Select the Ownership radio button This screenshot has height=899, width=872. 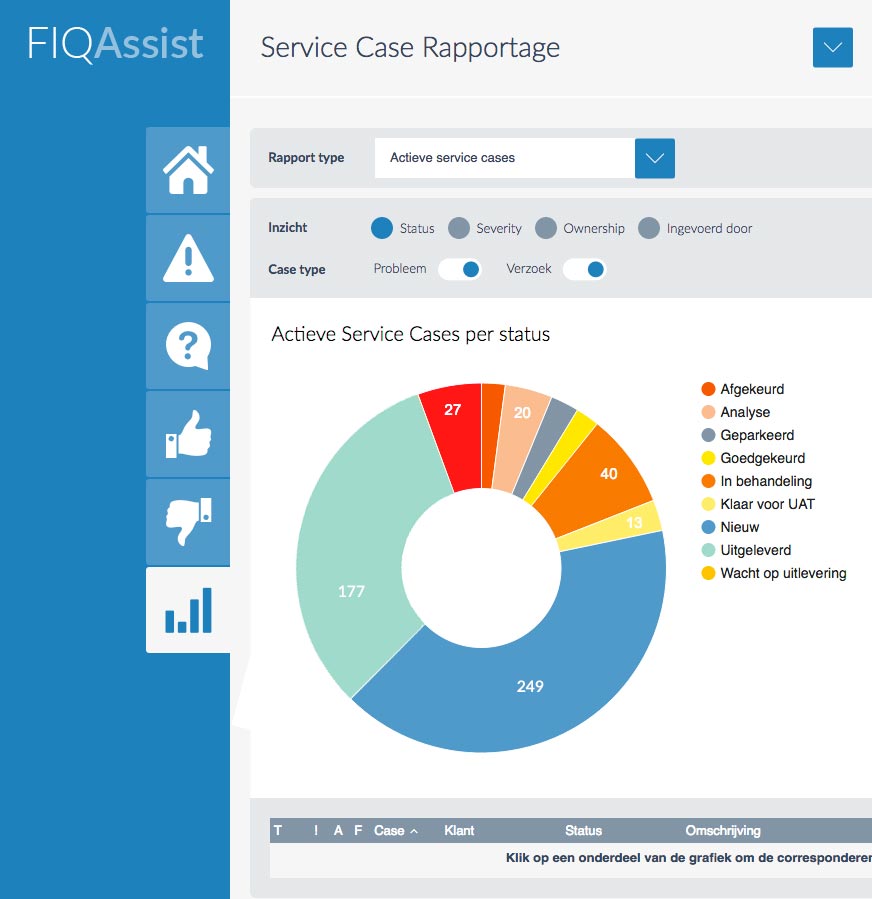pyautogui.click(x=546, y=228)
